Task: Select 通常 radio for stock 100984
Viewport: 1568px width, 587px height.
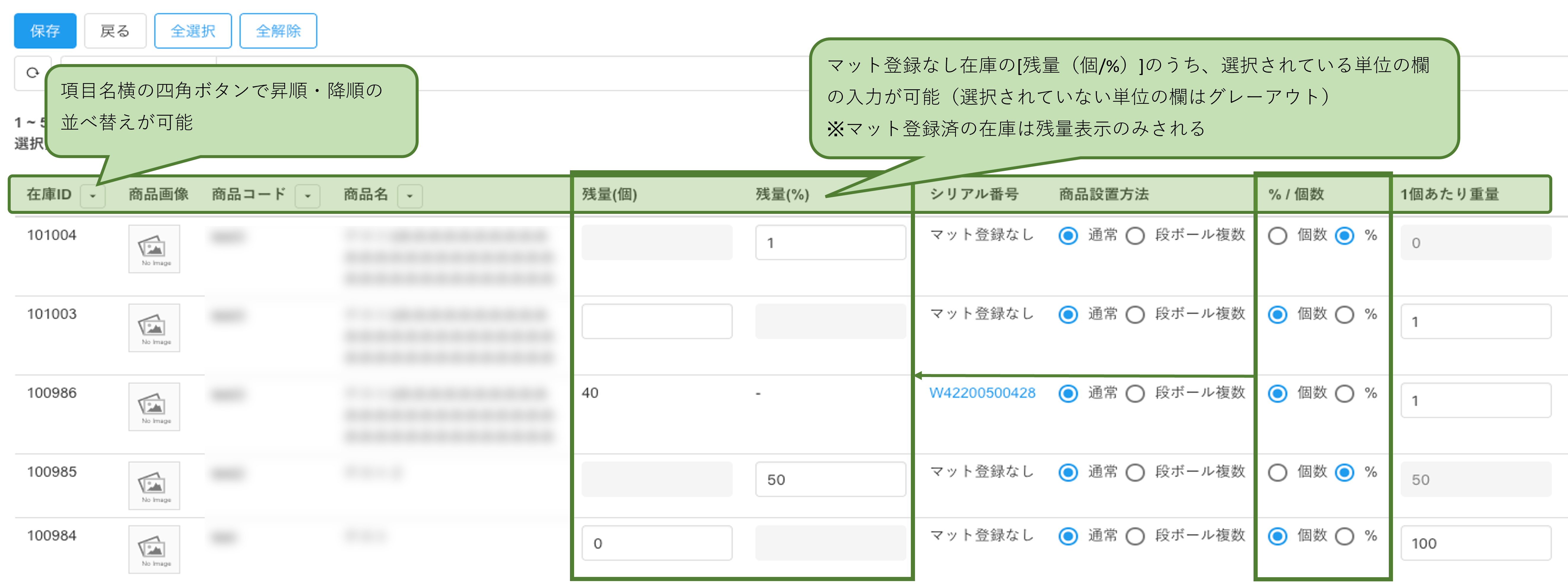Action: click(1068, 536)
